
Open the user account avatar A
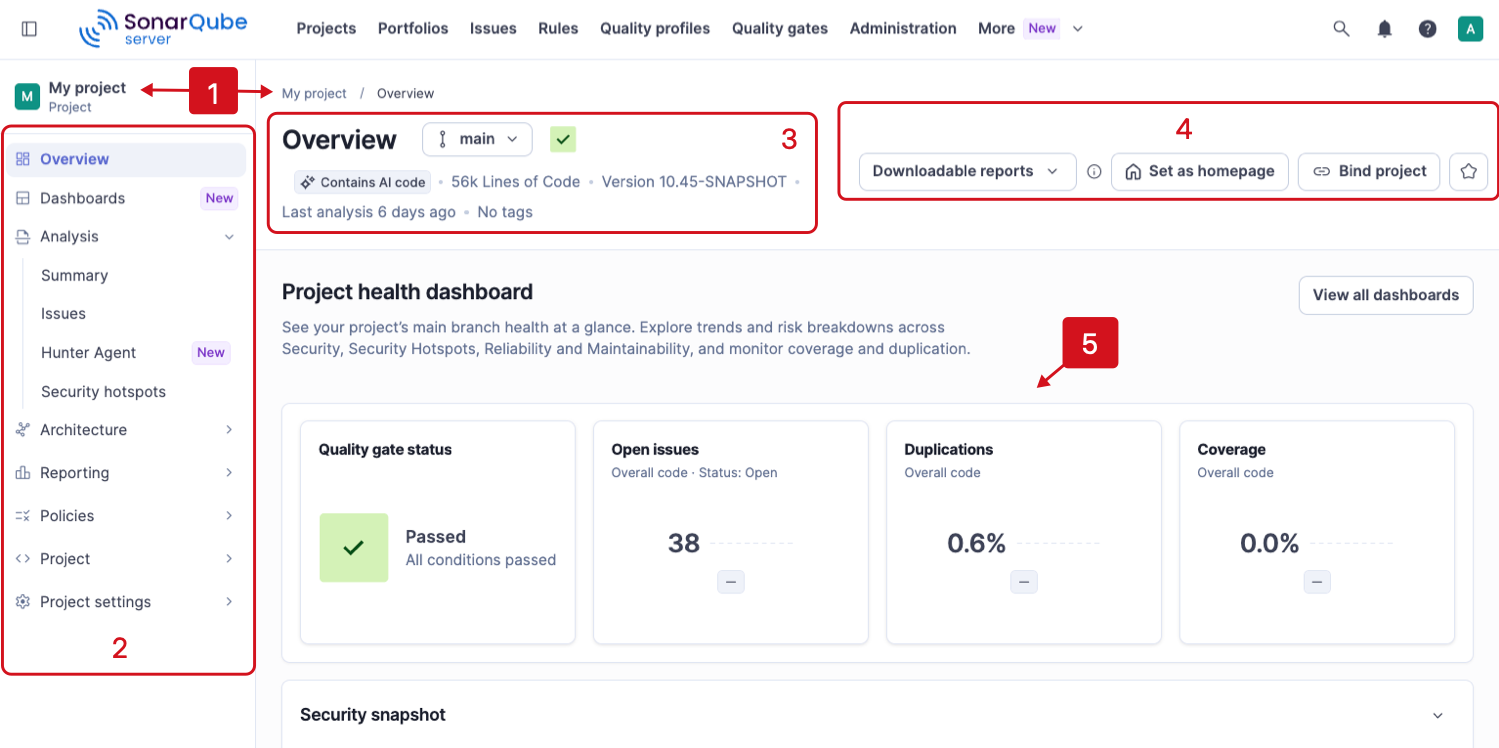tap(1470, 29)
